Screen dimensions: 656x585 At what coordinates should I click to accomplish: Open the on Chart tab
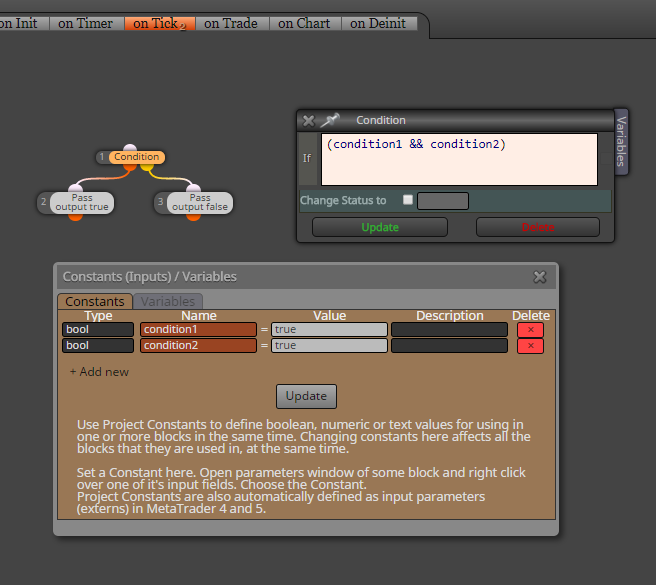tap(305, 23)
